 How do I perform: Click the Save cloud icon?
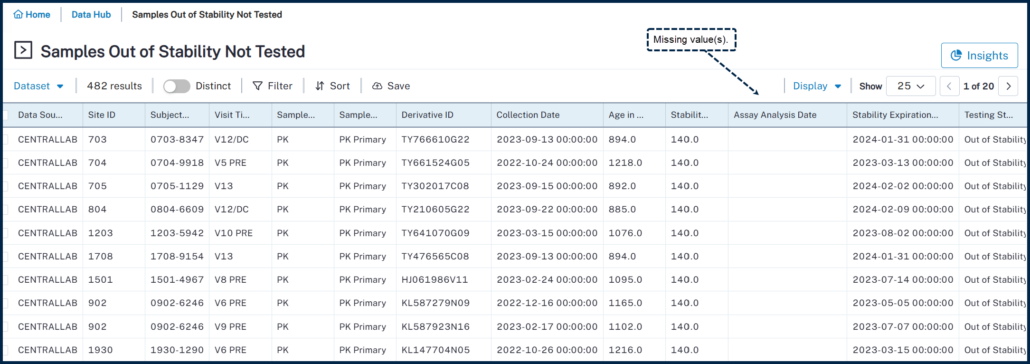[377, 86]
